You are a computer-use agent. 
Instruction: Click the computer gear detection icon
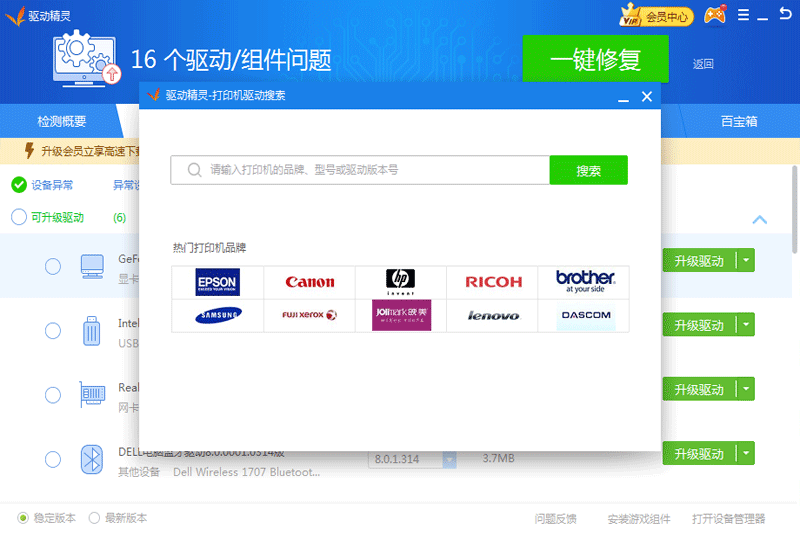point(86,58)
